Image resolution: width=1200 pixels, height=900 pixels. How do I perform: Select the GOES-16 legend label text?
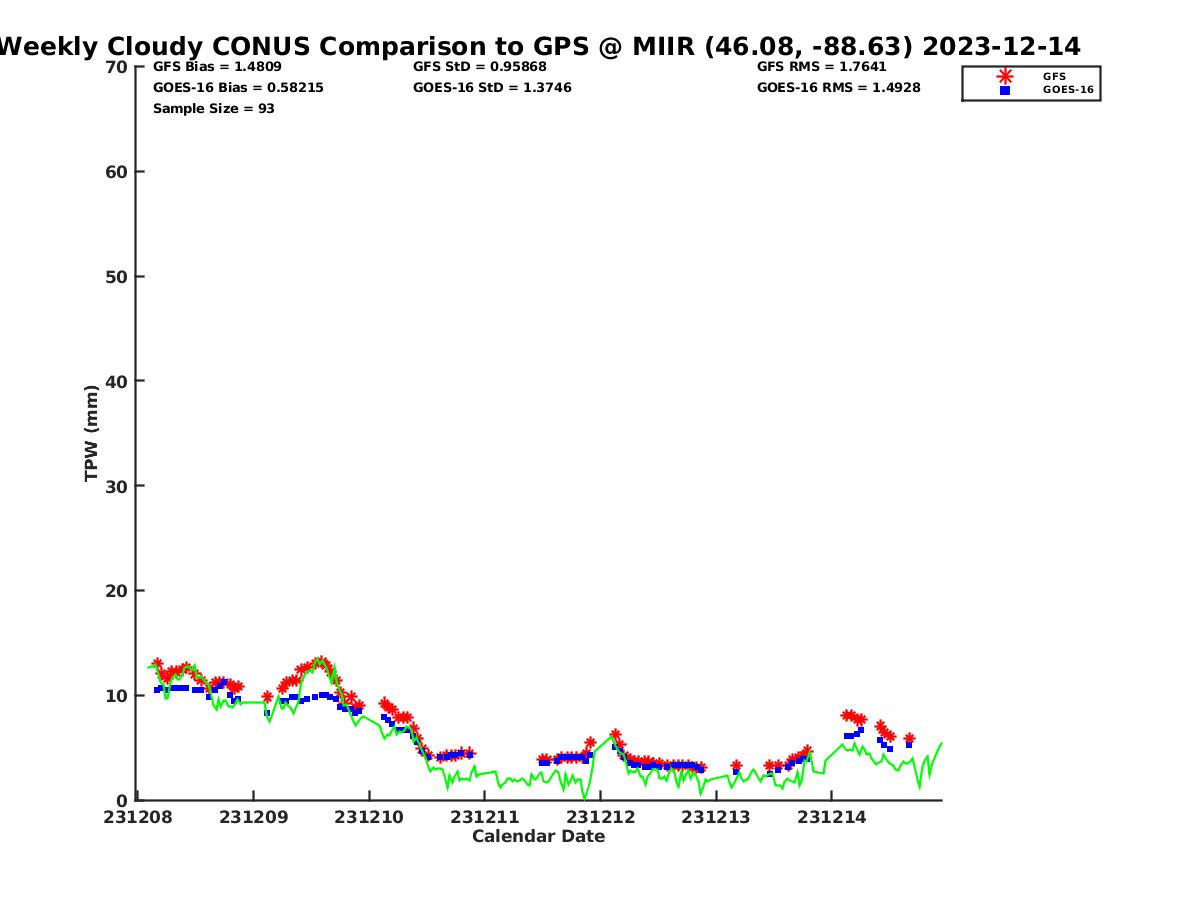1068,90
